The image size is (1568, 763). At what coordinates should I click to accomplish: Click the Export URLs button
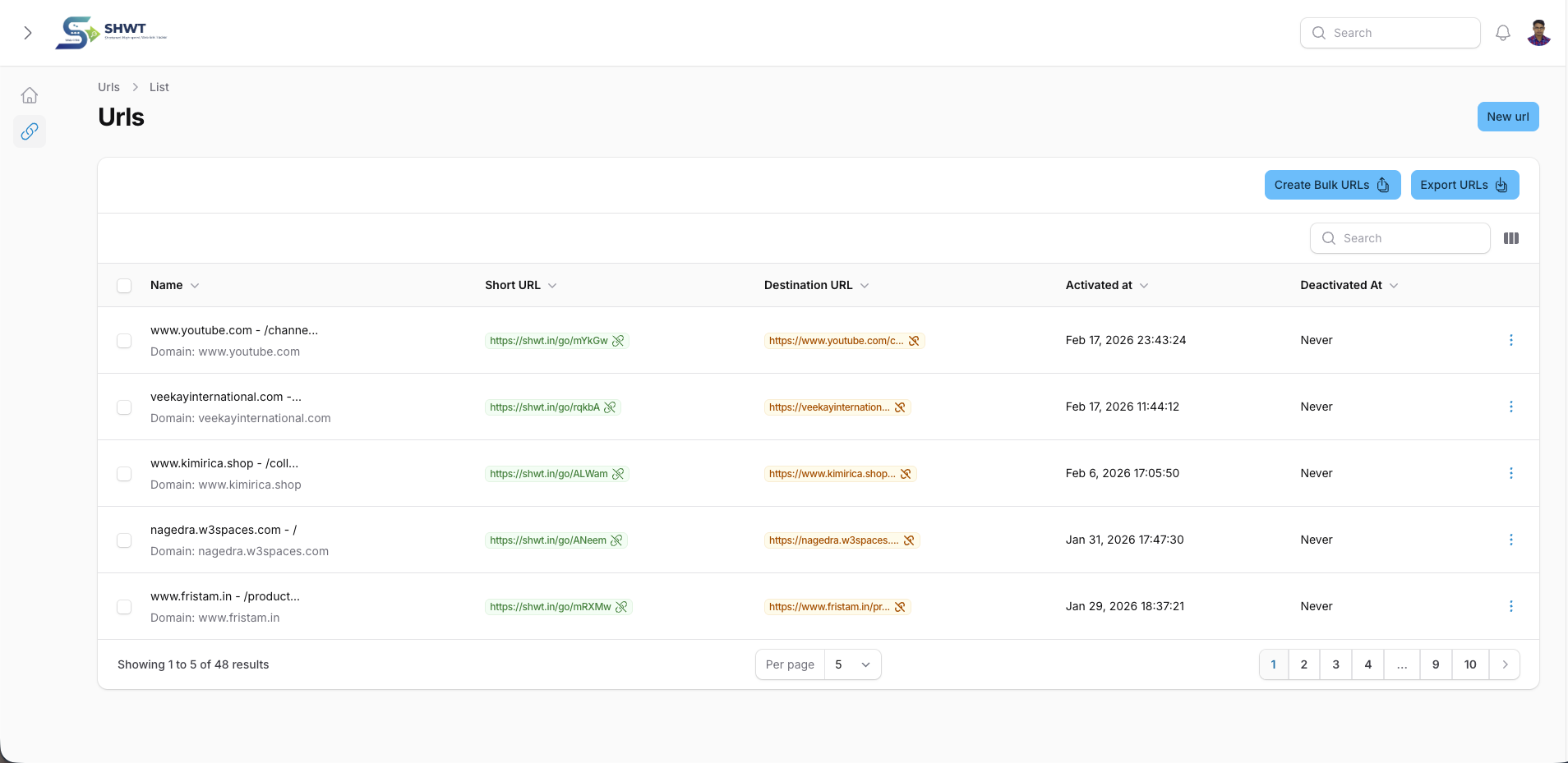(x=1464, y=185)
